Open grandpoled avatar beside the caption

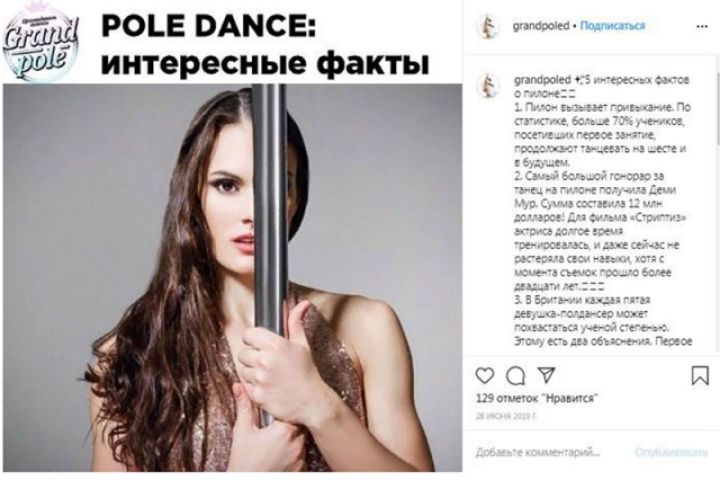(489, 85)
